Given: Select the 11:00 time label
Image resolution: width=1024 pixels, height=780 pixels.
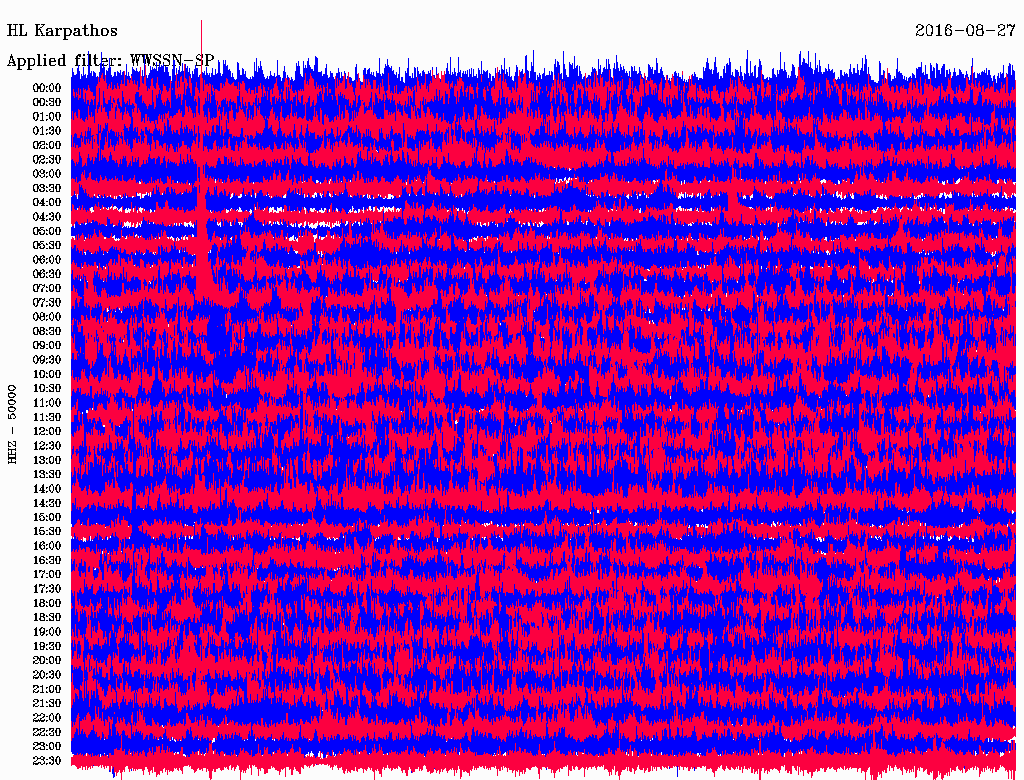Looking at the screenshot, I should point(47,403).
